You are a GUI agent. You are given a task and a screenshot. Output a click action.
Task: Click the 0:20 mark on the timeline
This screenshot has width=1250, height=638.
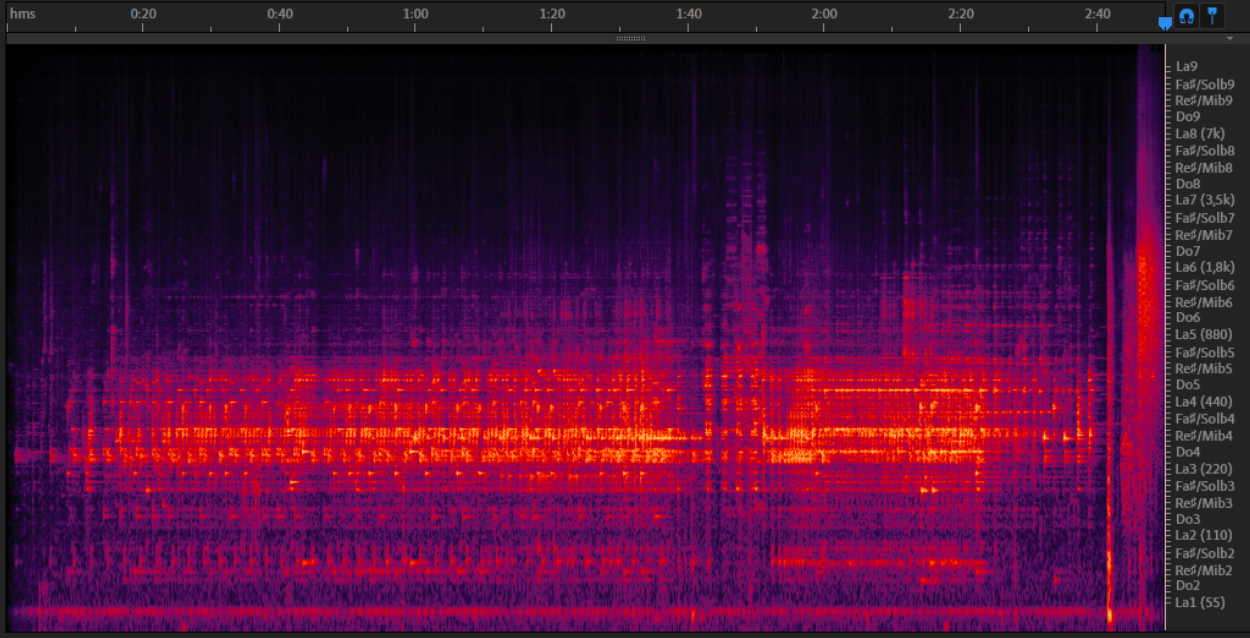pos(143,14)
